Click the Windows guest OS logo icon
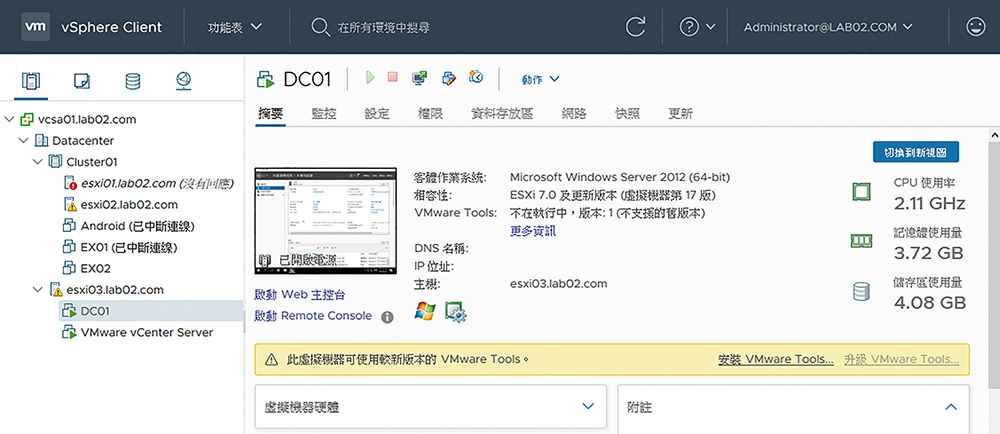This screenshot has width=1000, height=434. click(425, 312)
